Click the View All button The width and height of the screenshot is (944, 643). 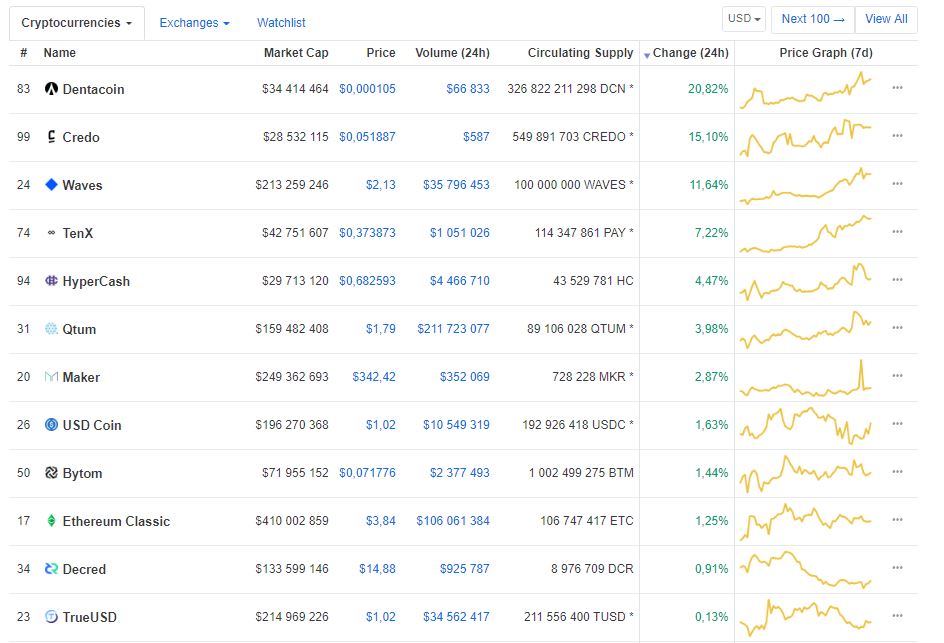886,19
